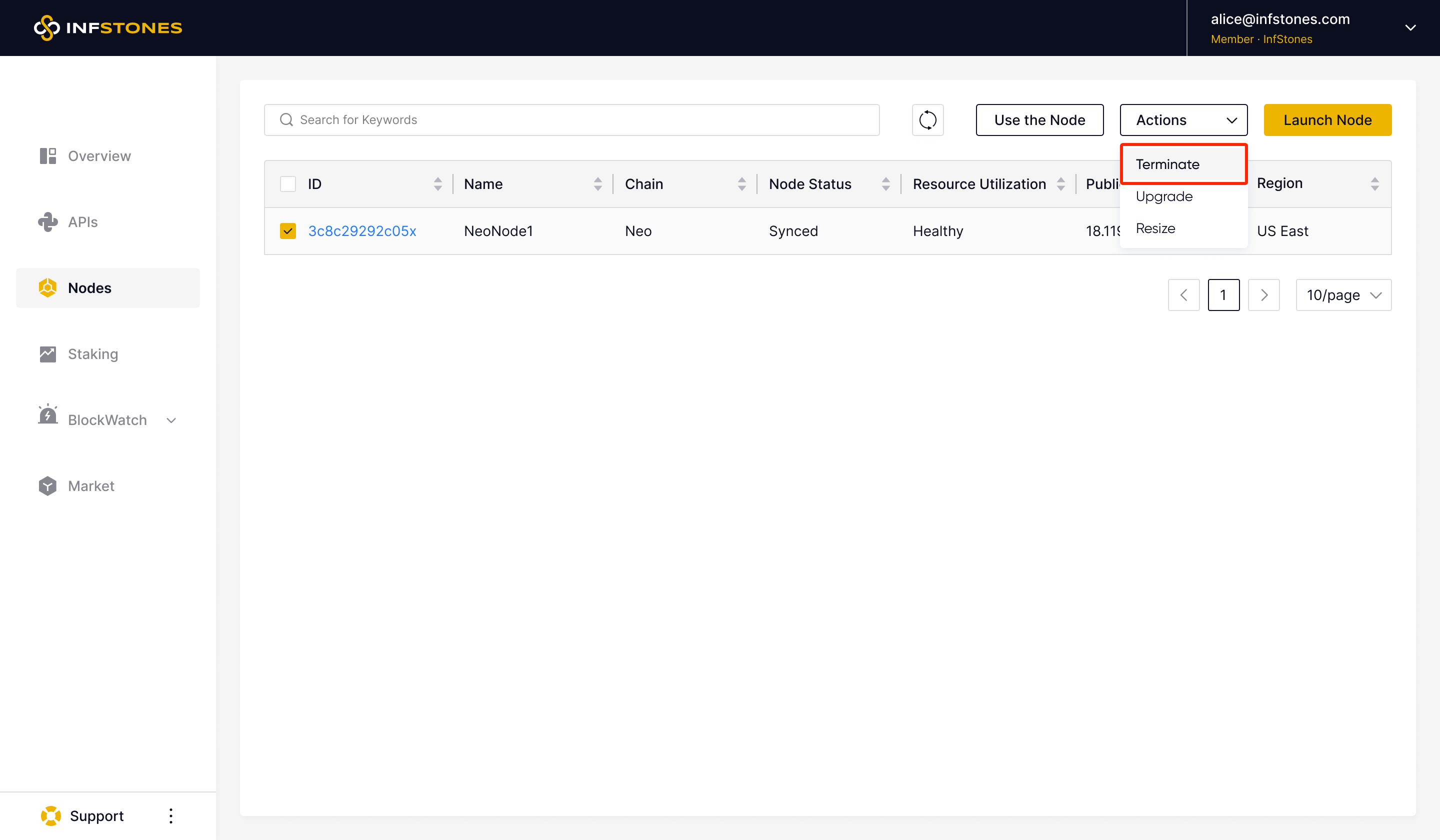Expand the BlockWatch submenu chevron
Screen dimensions: 1440x840
(x=171, y=420)
